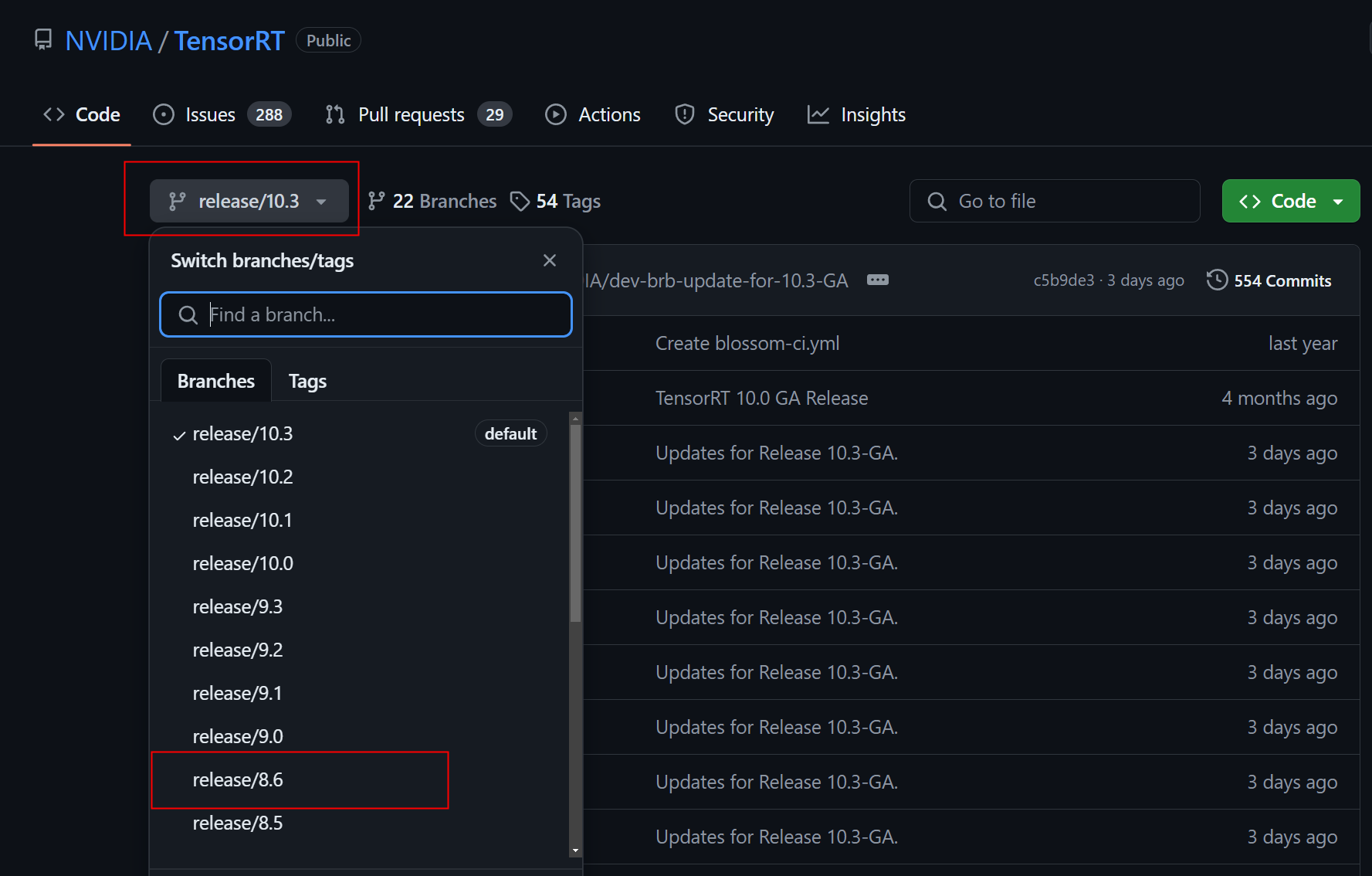Screen dimensions: 1372x876
Task: Click the Issues tab circle icon
Action: (x=164, y=114)
